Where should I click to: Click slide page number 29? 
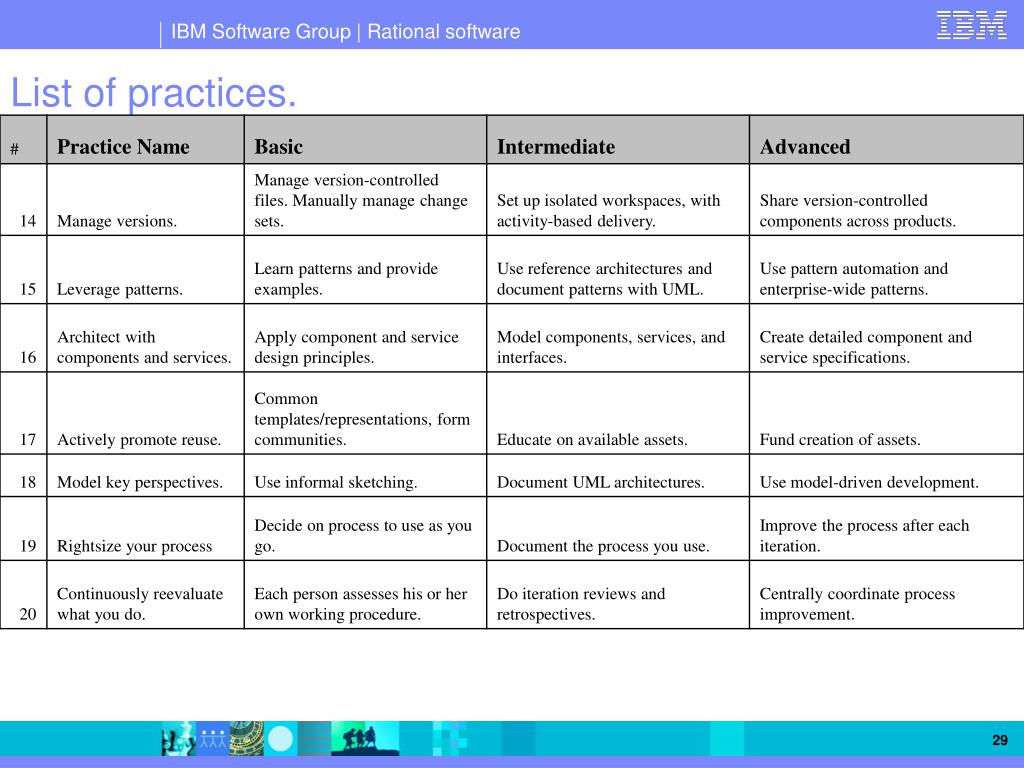click(x=1000, y=740)
